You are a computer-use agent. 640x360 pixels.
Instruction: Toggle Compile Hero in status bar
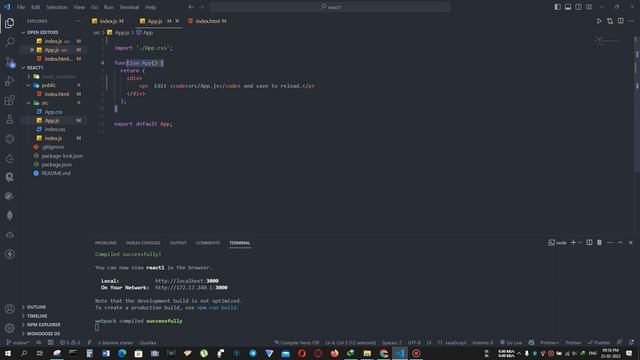297,342
